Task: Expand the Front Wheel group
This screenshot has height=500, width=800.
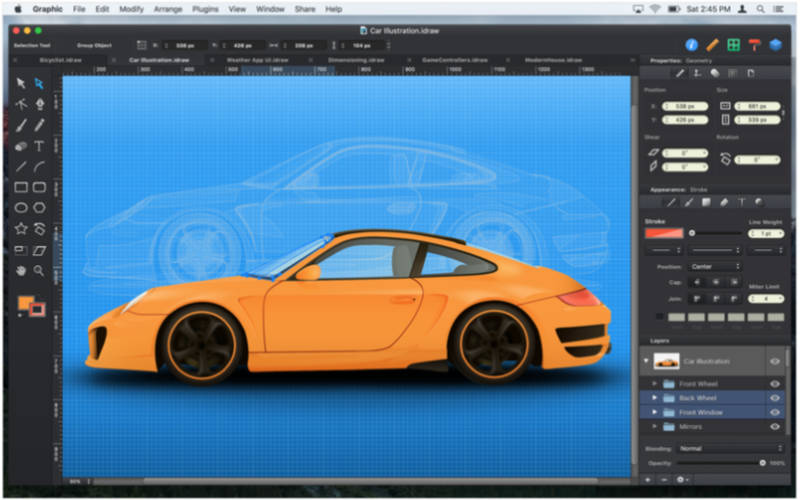Action: tap(655, 383)
